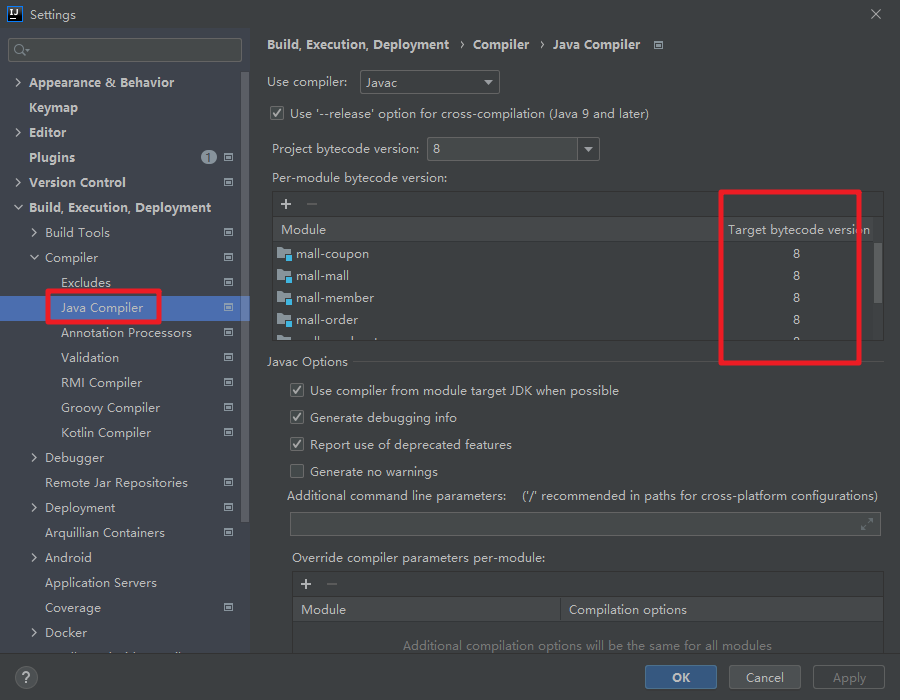Click the add module bytecode version plus icon
The height and width of the screenshot is (700, 900).
click(286, 204)
